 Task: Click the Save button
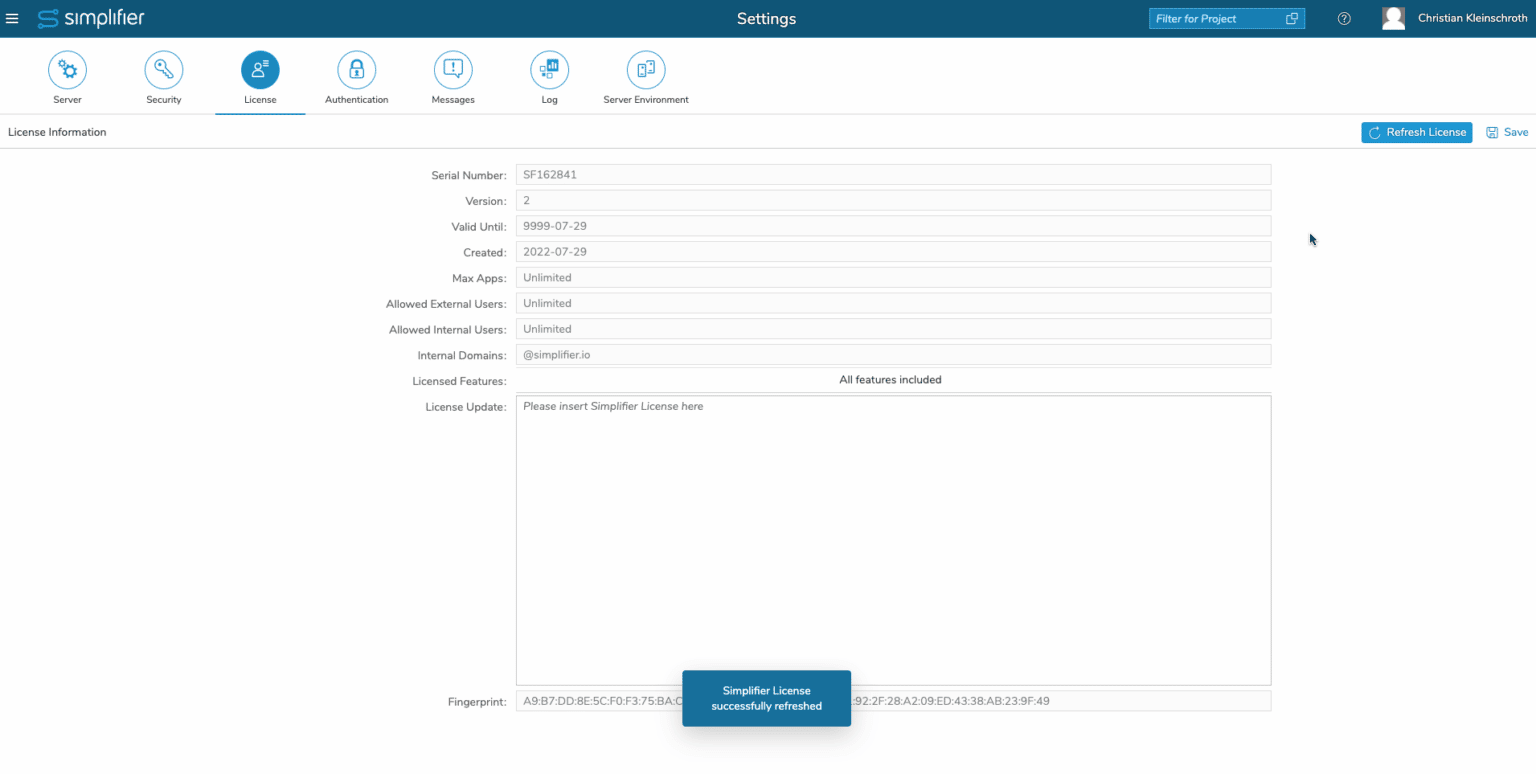click(1507, 132)
